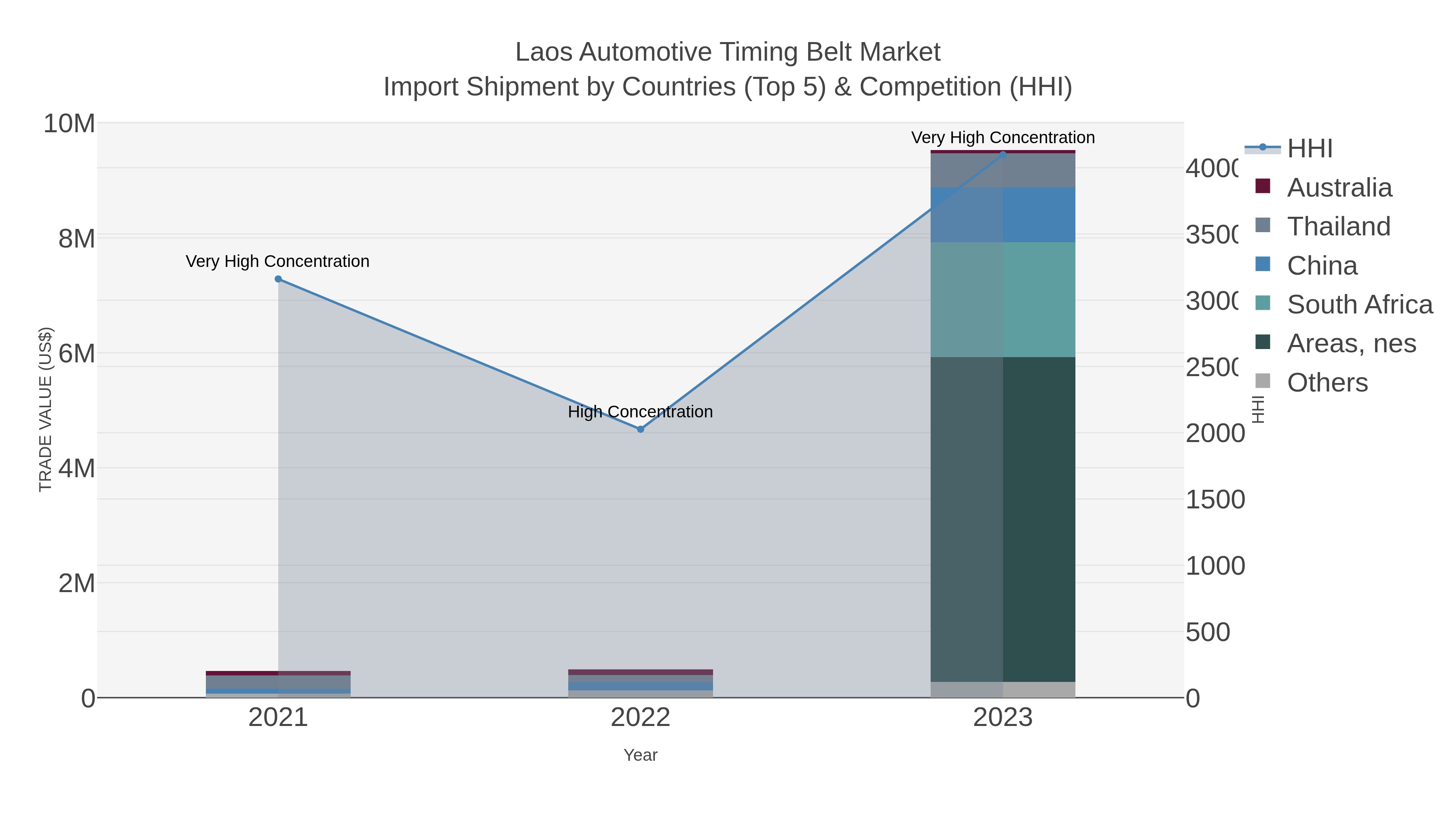This screenshot has height=819, width=1456.
Task: Click the subtitle 'Import Shipment by Countries'
Action: tap(560, 87)
